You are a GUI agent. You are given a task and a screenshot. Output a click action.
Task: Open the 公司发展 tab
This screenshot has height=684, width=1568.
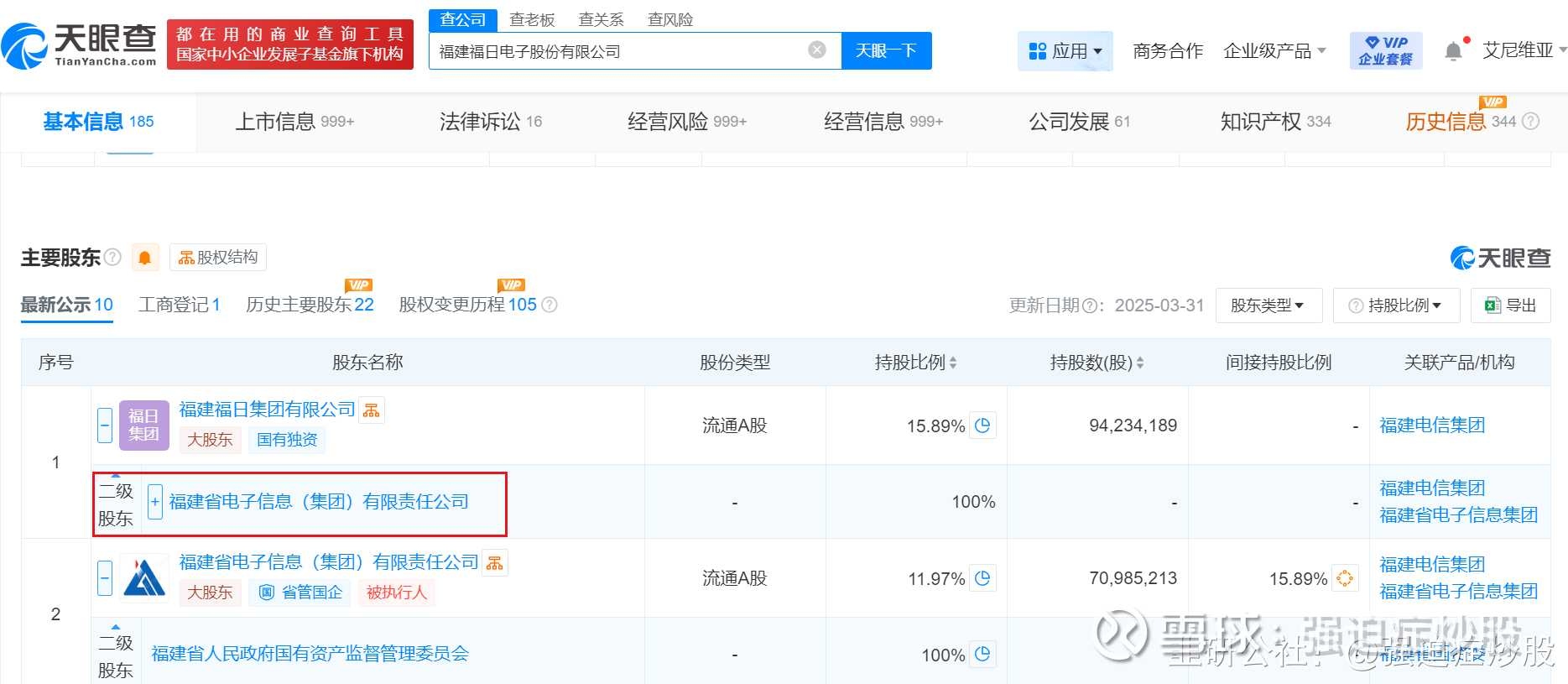(x=1080, y=122)
